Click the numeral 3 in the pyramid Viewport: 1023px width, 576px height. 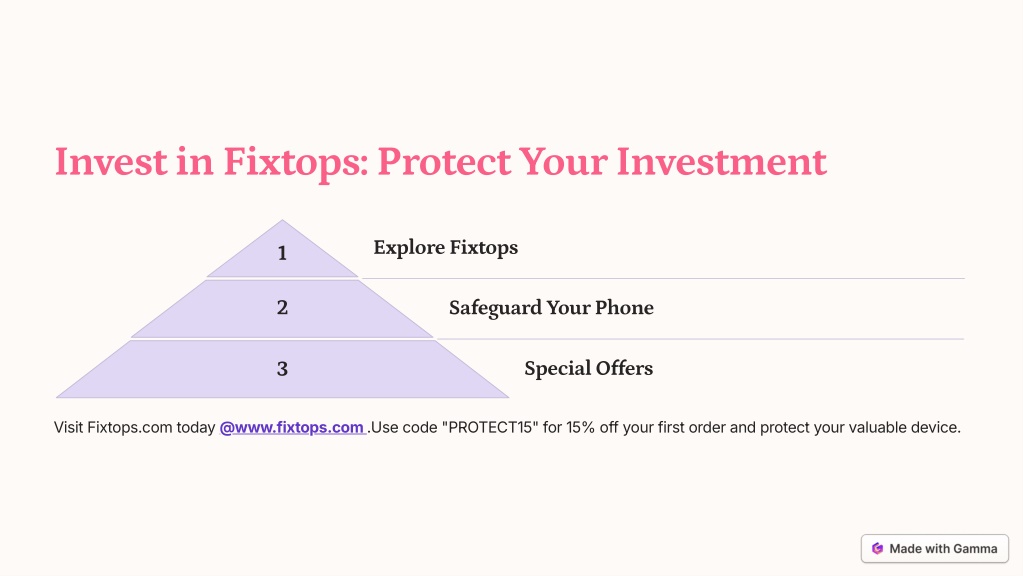[282, 369]
